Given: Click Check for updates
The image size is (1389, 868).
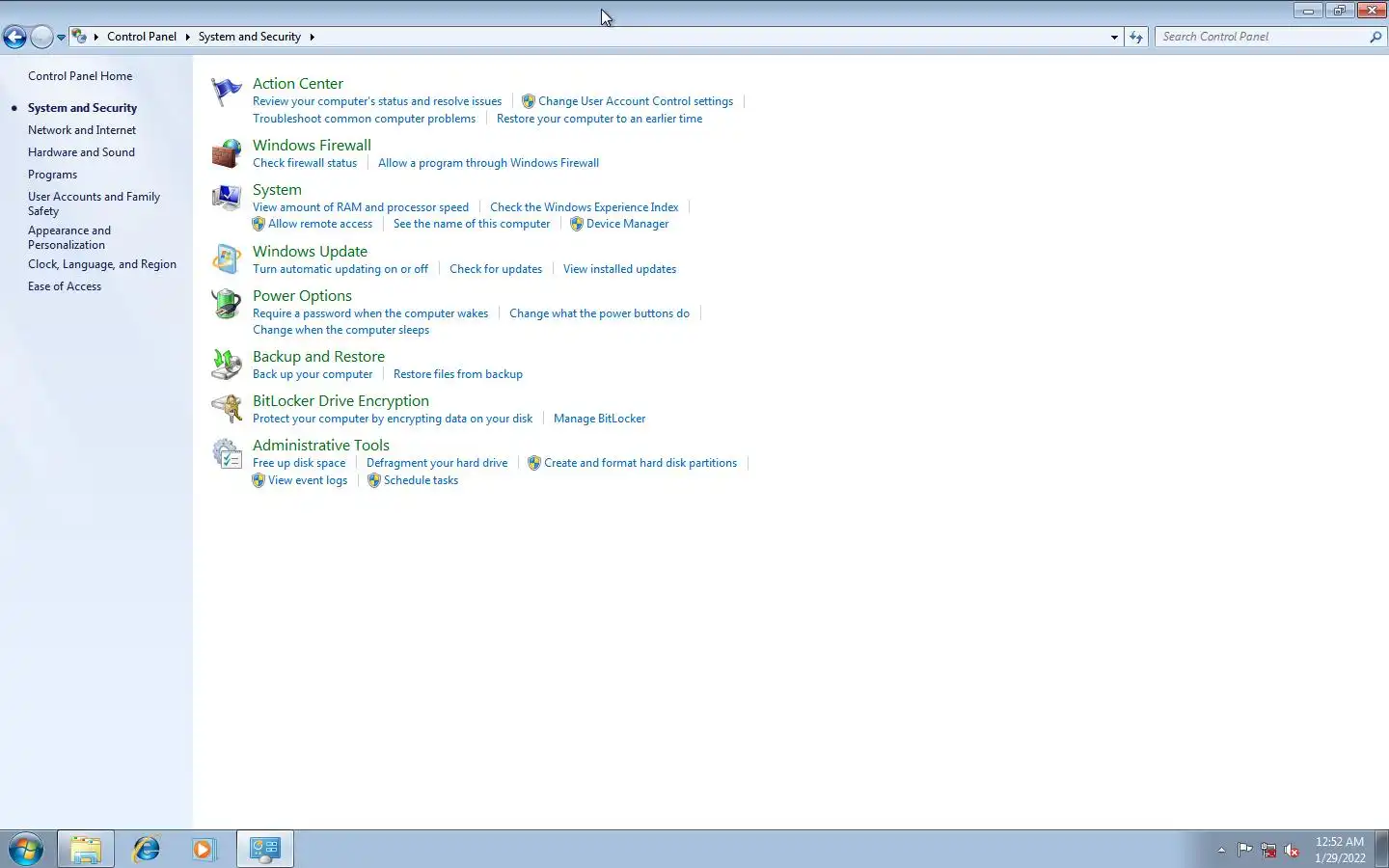Looking at the screenshot, I should tap(496, 269).
